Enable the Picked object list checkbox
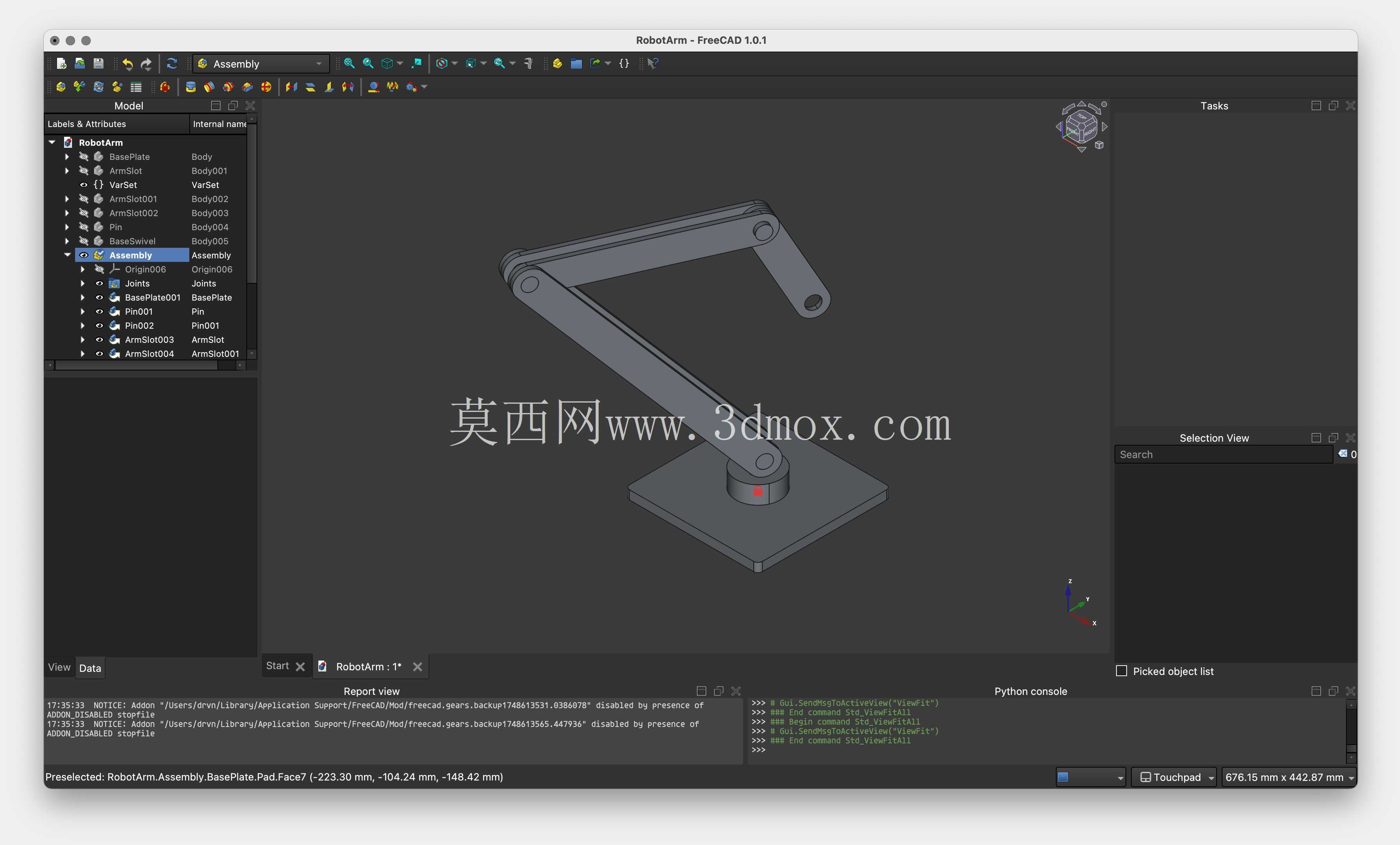This screenshot has height=845, width=1400. coord(1122,671)
